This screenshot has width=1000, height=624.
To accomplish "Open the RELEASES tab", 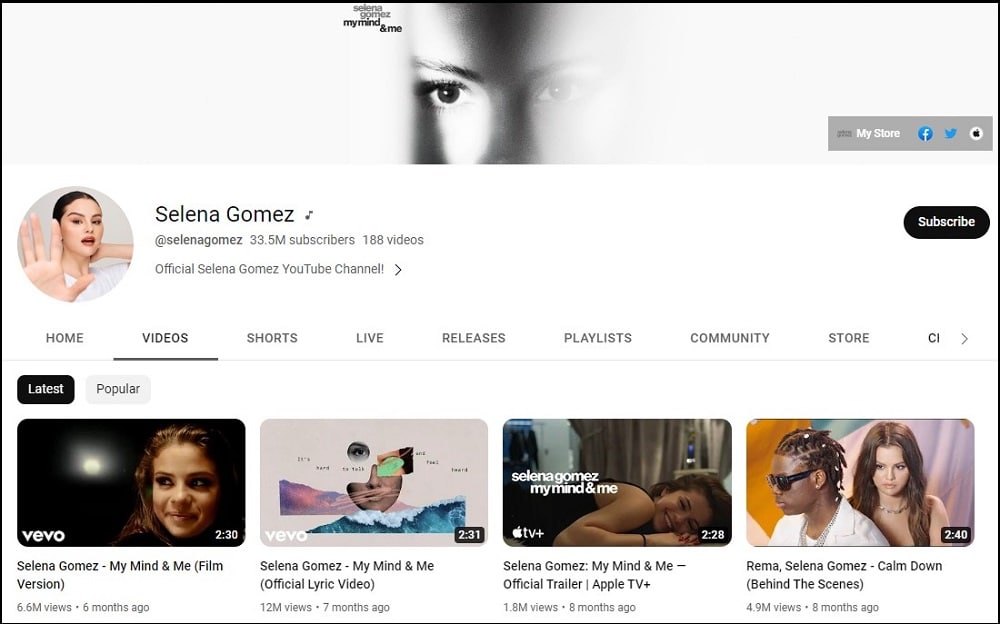I will [x=474, y=338].
